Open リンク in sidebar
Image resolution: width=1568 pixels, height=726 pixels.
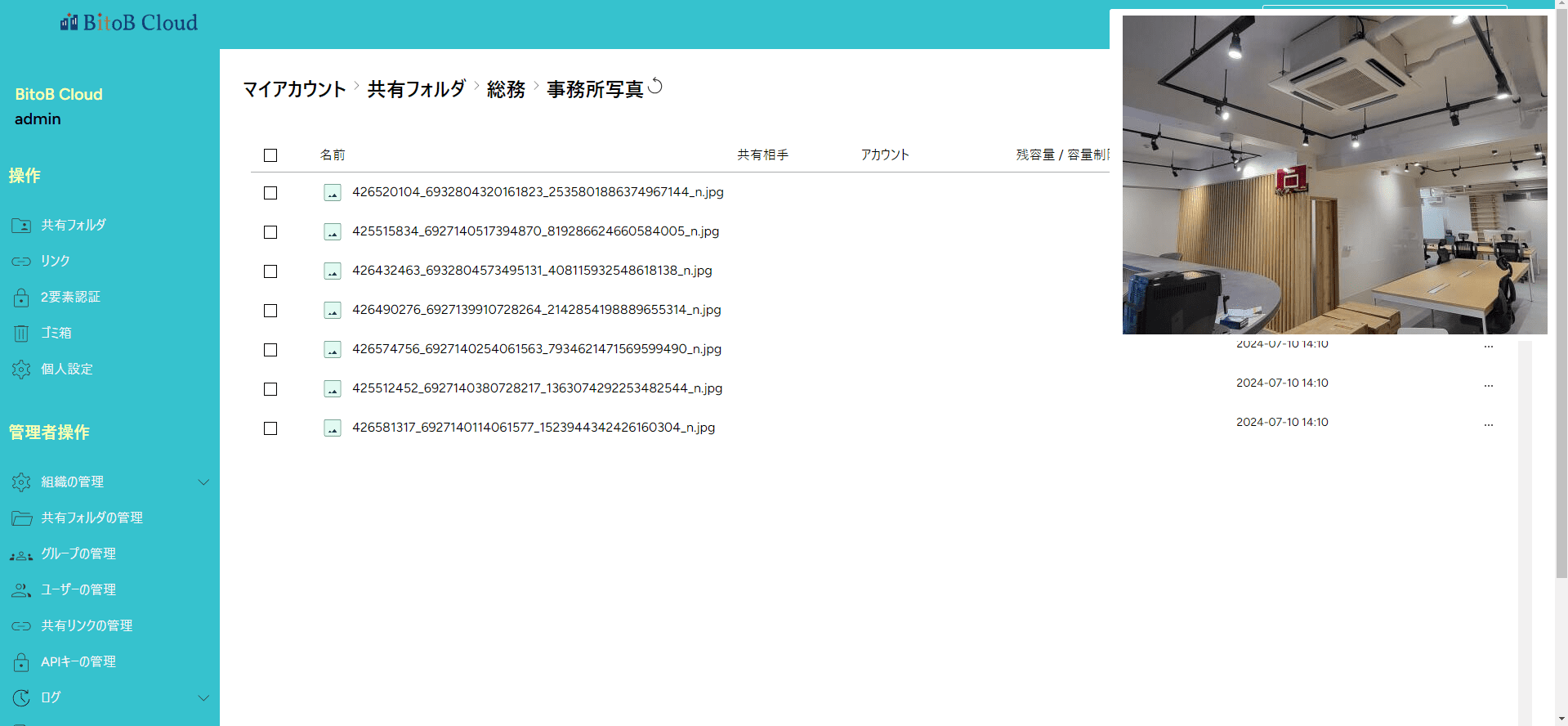56,261
